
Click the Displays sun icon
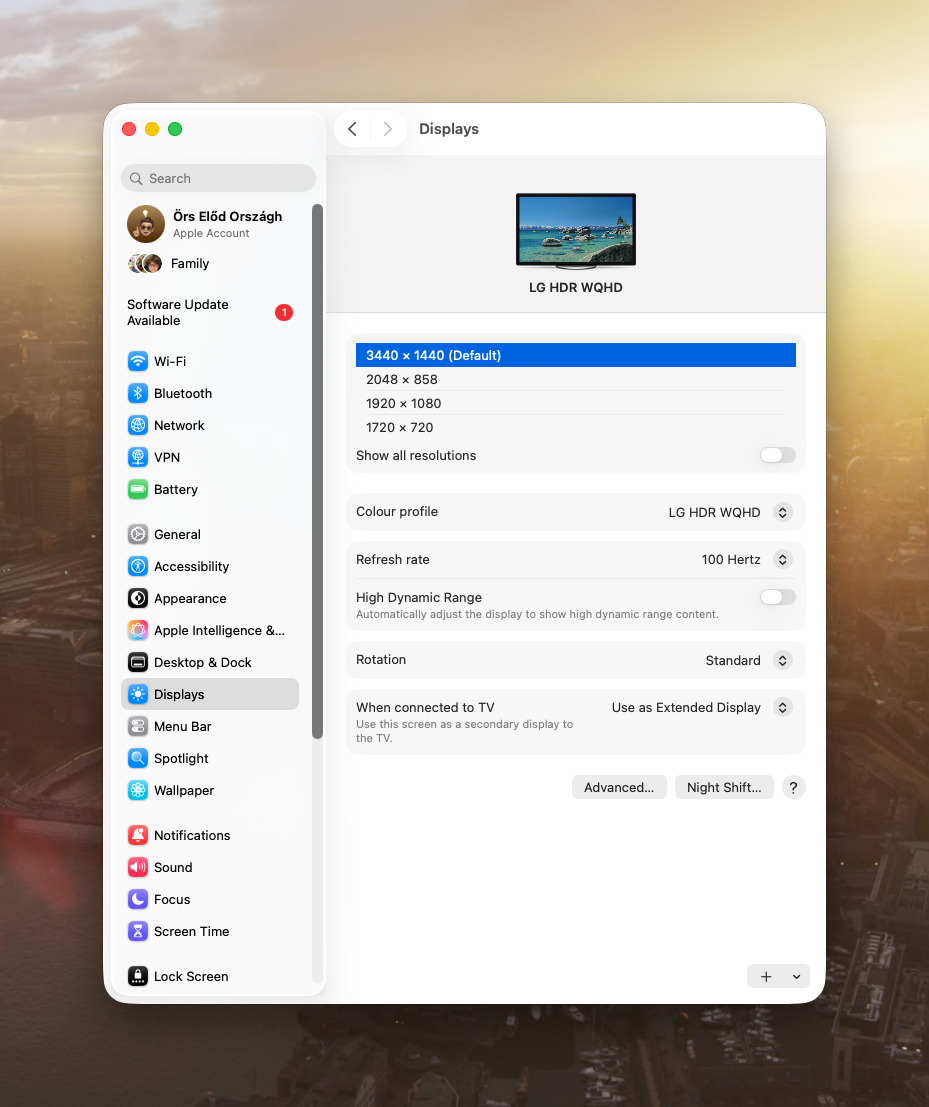pyautogui.click(x=138, y=695)
